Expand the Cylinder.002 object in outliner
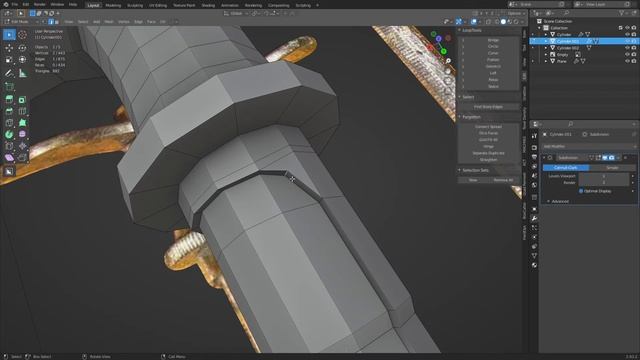 [x=546, y=48]
